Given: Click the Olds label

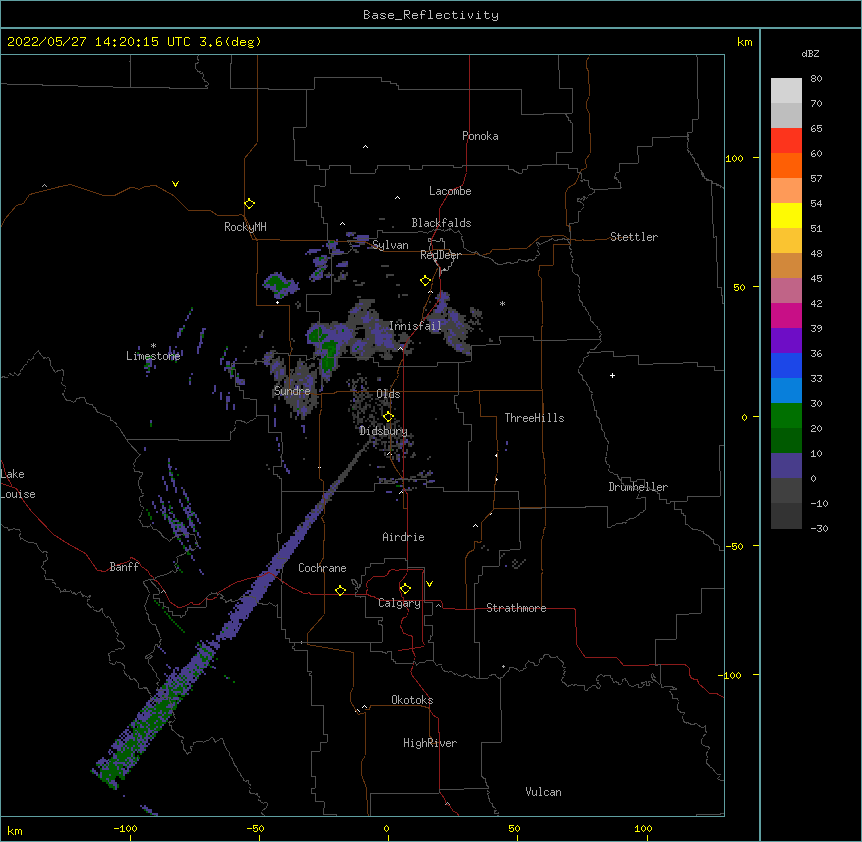Looking at the screenshot, I should (388, 394).
